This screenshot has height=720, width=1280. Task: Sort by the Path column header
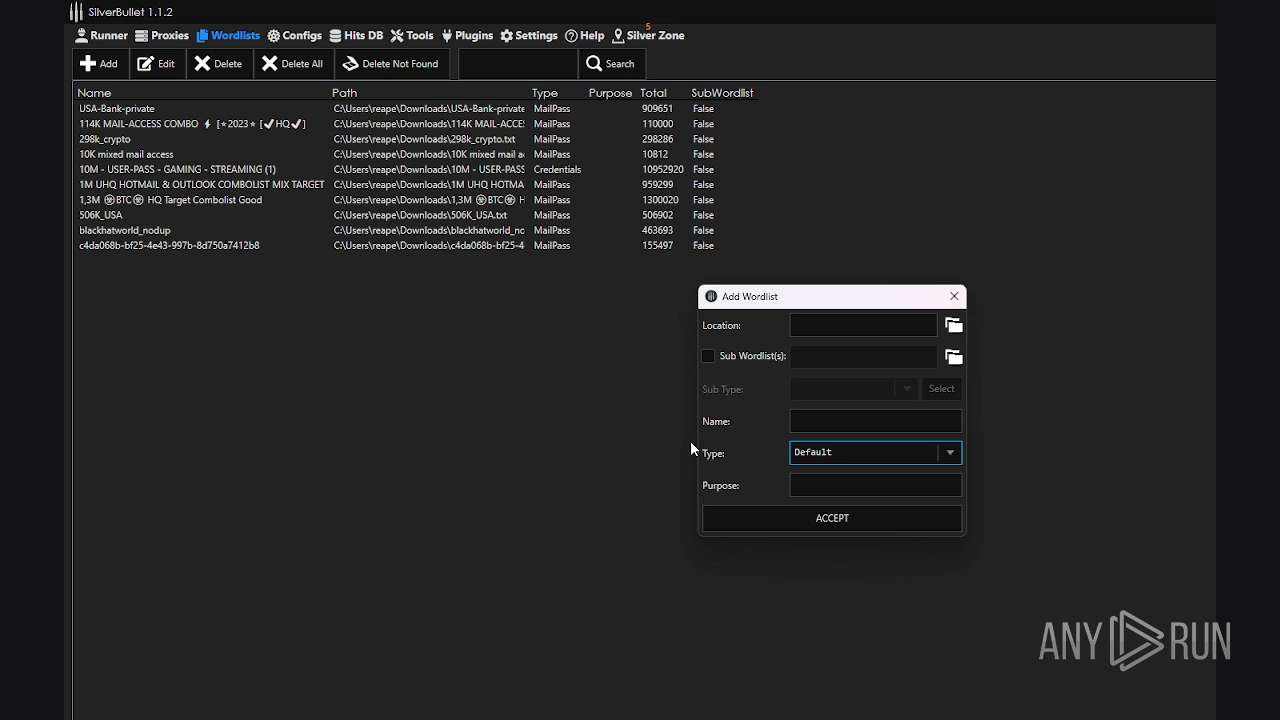click(x=345, y=93)
